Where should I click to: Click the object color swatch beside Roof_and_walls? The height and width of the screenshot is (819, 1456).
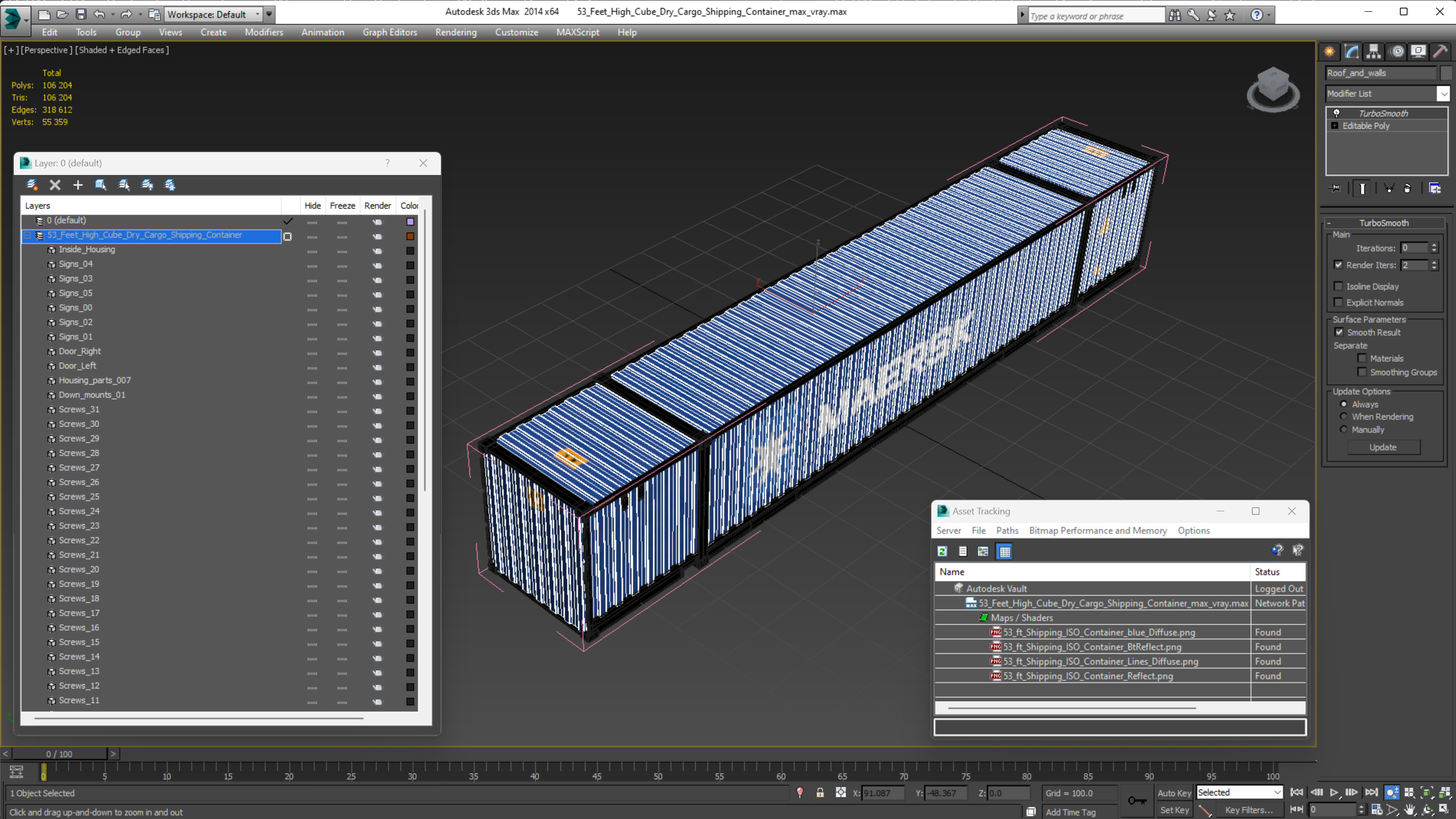[x=1446, y=73]
